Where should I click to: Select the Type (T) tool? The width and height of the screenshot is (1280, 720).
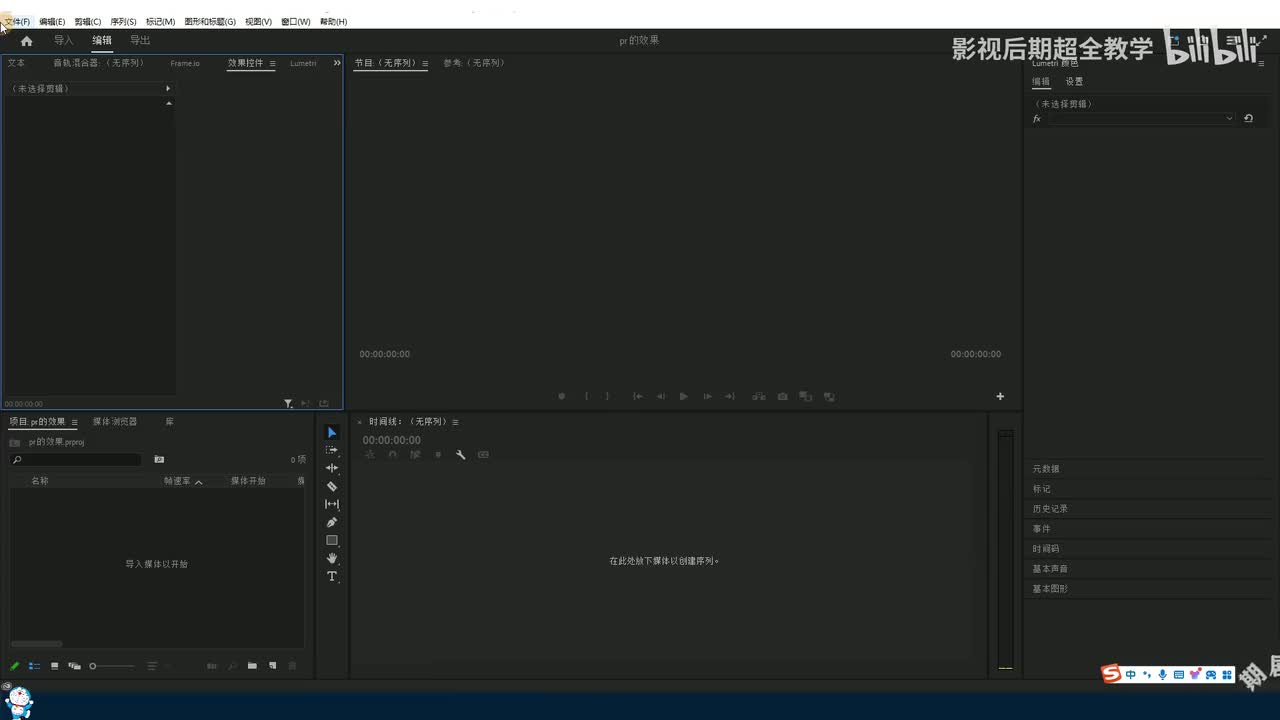332,576
